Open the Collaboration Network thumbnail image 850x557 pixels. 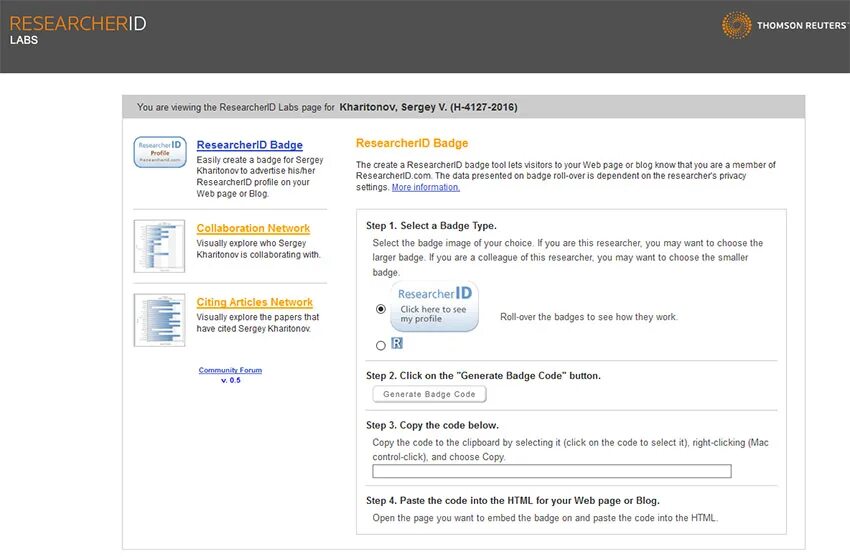coord(159,246)
